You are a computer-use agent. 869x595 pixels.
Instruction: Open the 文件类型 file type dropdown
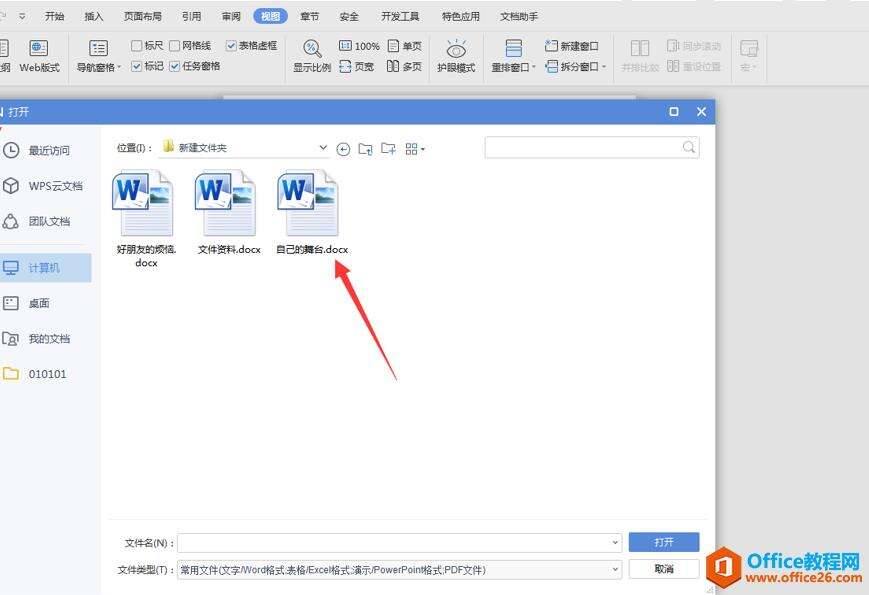(615, 569)
